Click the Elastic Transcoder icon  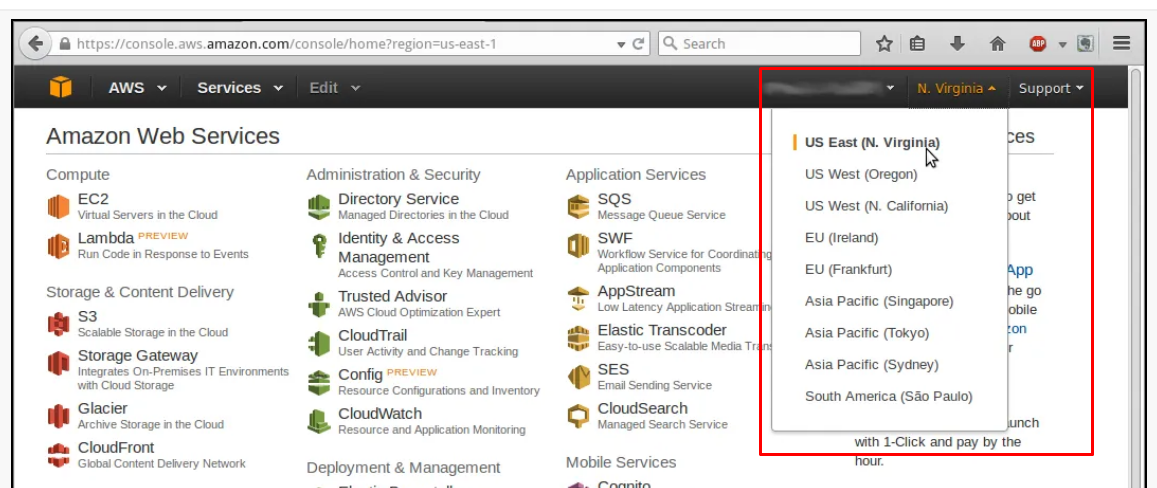pos(578,338)
